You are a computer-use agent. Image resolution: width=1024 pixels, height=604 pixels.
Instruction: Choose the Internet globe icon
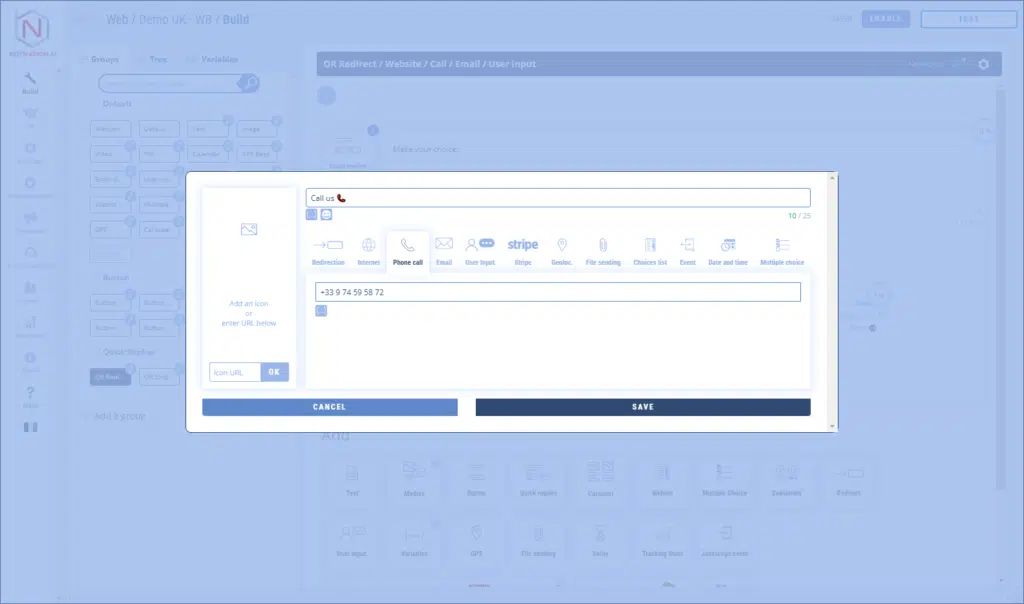369,245
